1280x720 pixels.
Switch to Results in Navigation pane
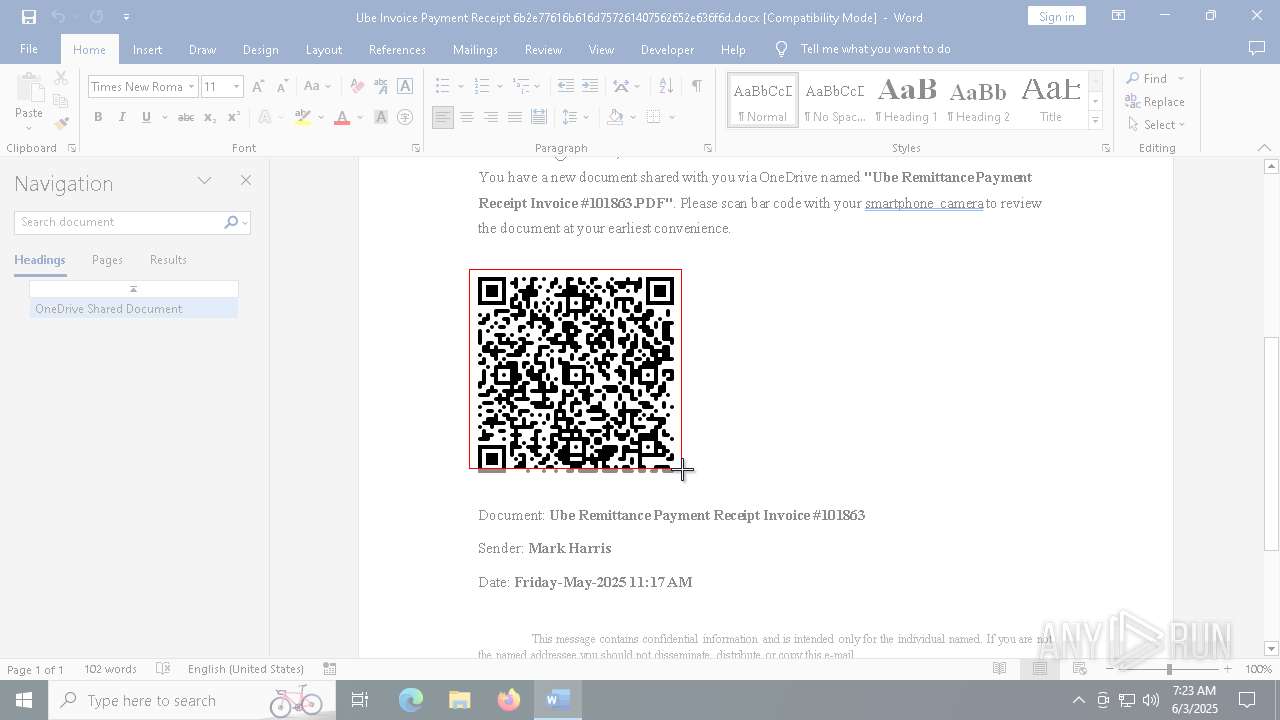pyautogui.click(x=168, y=260)
